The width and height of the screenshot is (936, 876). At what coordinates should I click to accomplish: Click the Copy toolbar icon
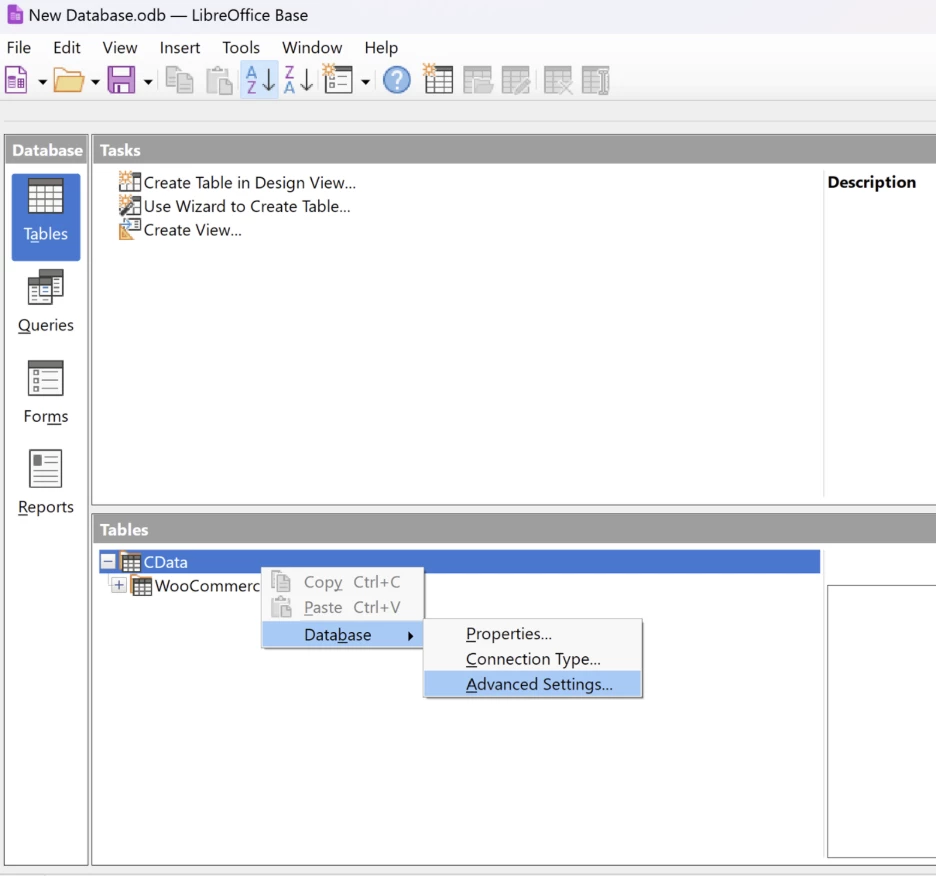(179, 80)
